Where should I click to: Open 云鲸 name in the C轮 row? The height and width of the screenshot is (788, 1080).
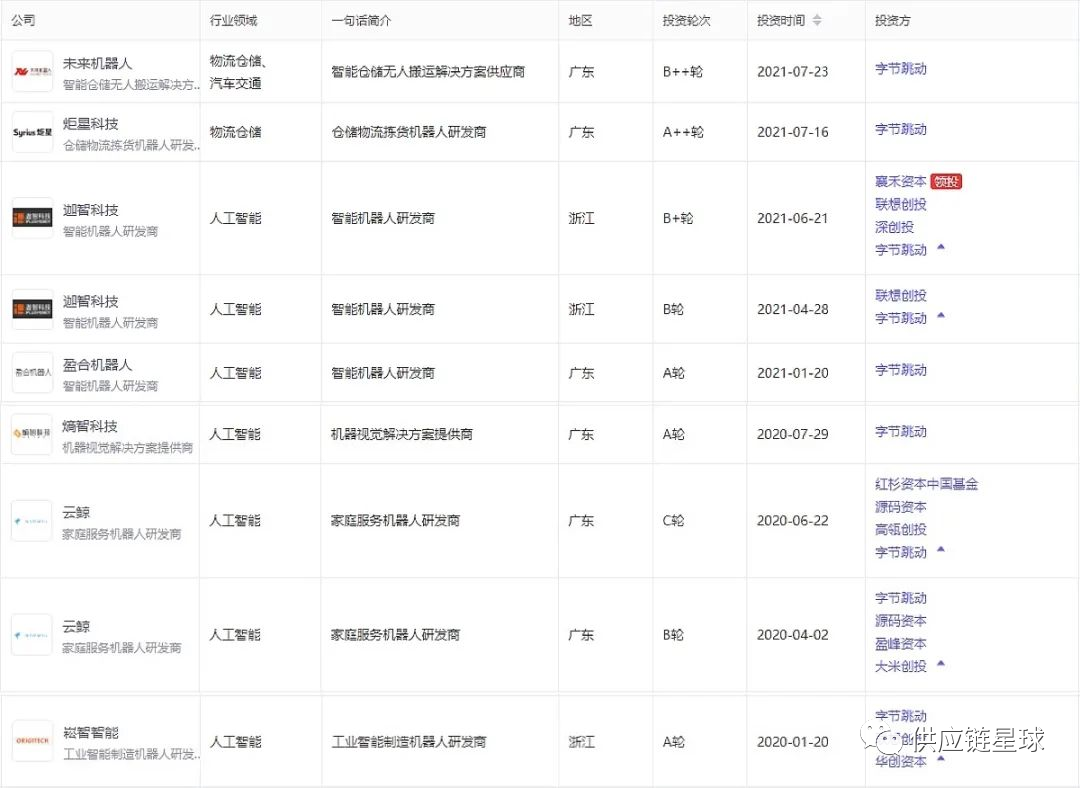click(76, 512)
